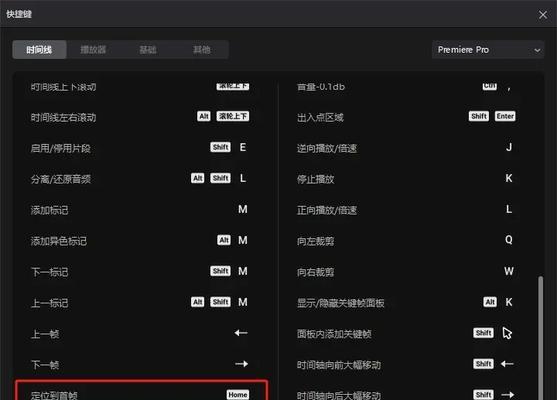The height and width of the screenshot is (400, 557).
Task: Click the mouse cursor icon for 面板内添加关键帧
Action: 507,333
